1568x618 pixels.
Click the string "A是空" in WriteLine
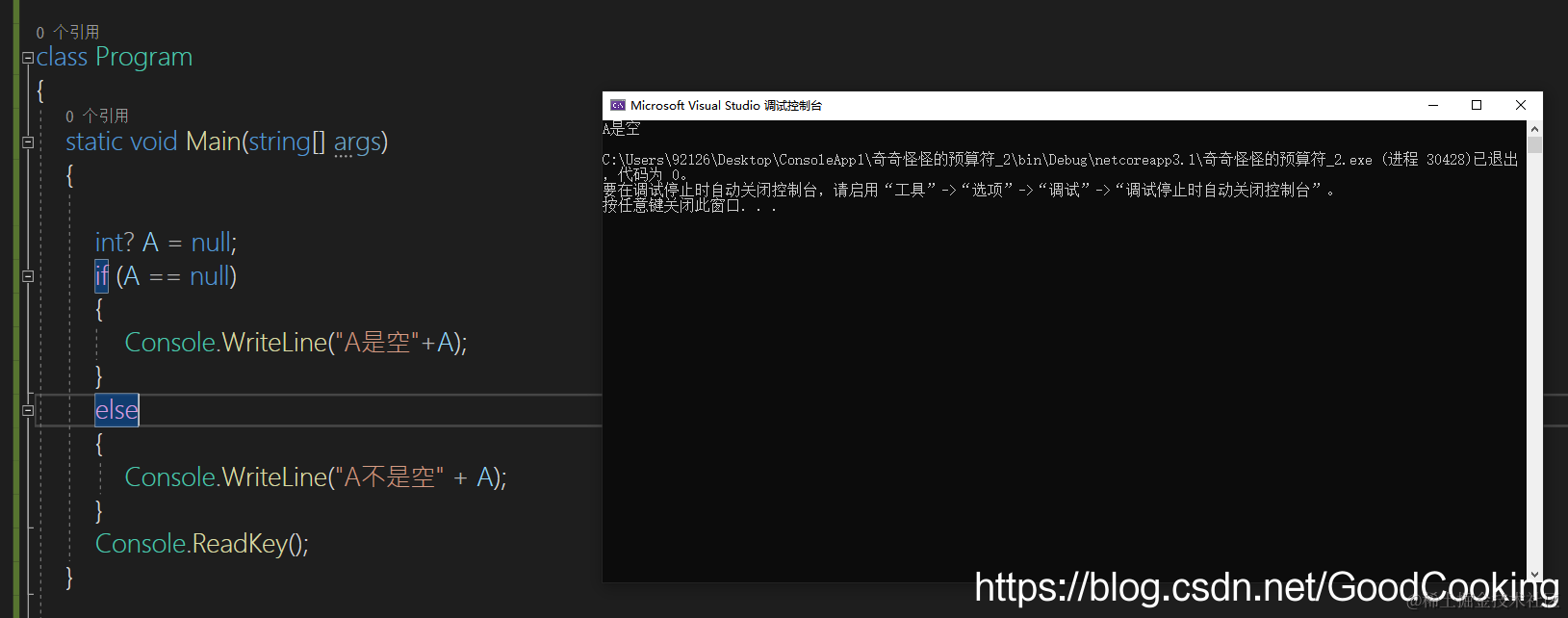pyautogui.click(x=376, y=343)
